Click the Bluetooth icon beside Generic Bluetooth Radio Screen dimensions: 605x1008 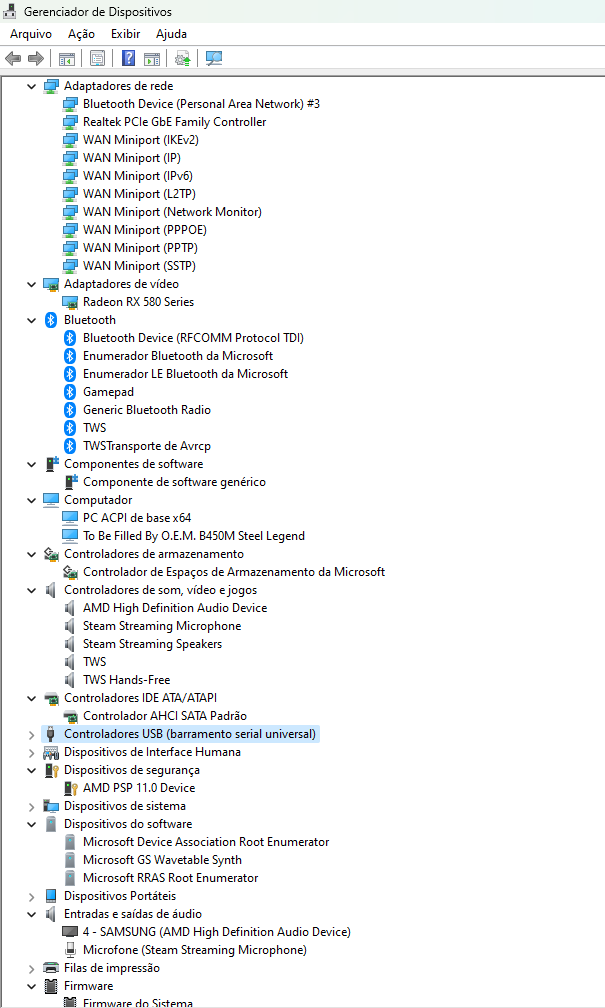(70, 410)
